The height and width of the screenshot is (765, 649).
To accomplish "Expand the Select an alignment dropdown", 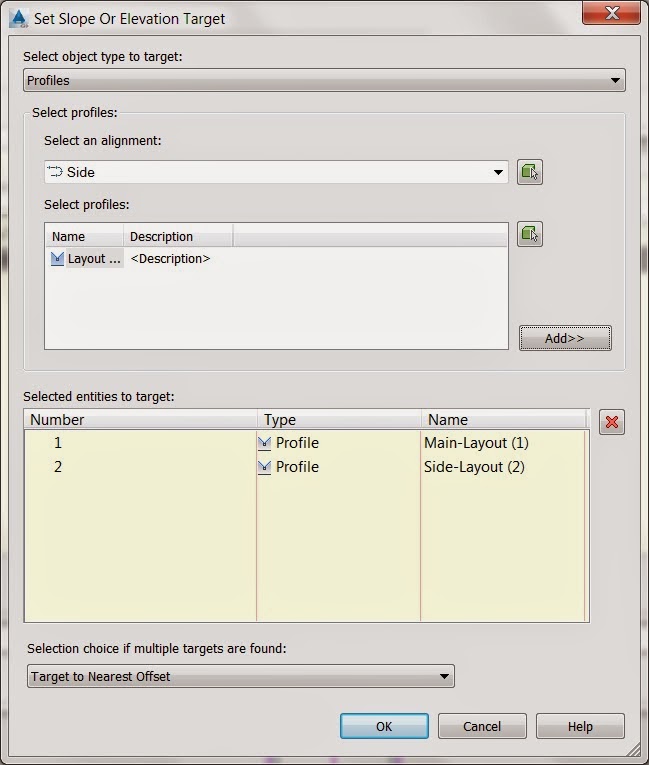I will pyautogui.click(x=276, y=172).
